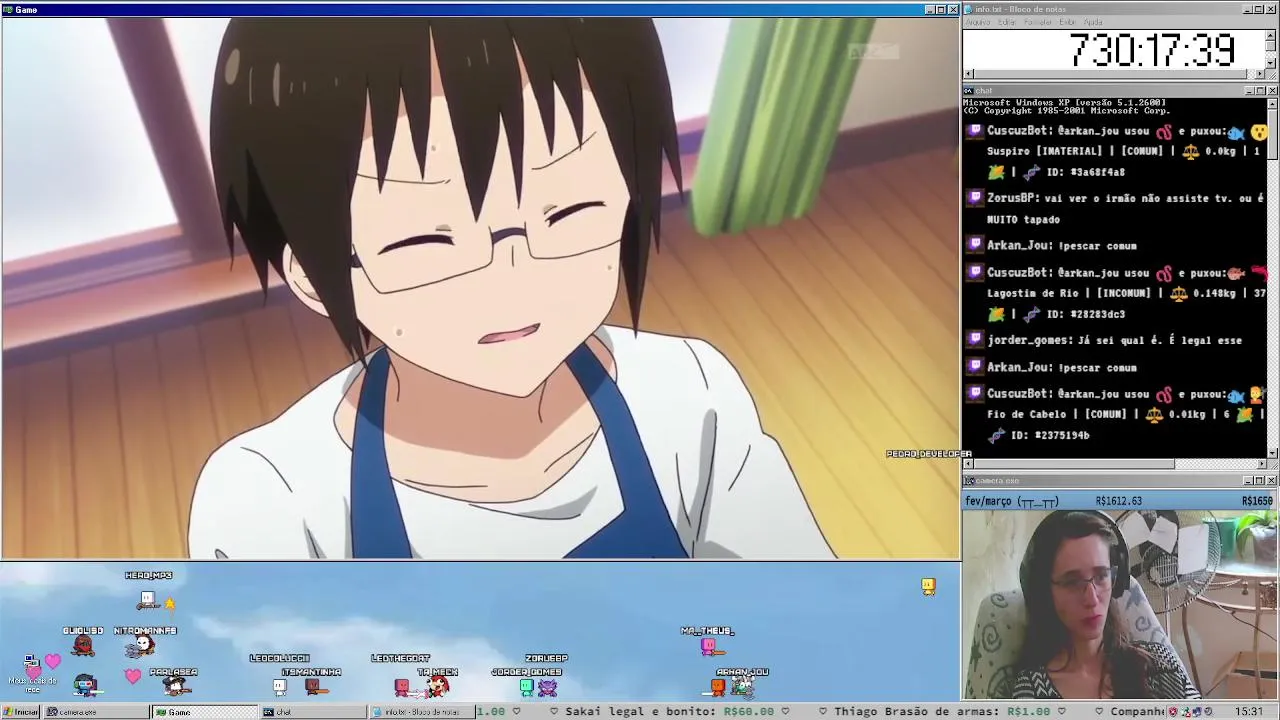Click chat window horizontal scrollbar right arrow
Image resolution: width=1280 pixels, height=720 pixels.
tap(1260, 464)
